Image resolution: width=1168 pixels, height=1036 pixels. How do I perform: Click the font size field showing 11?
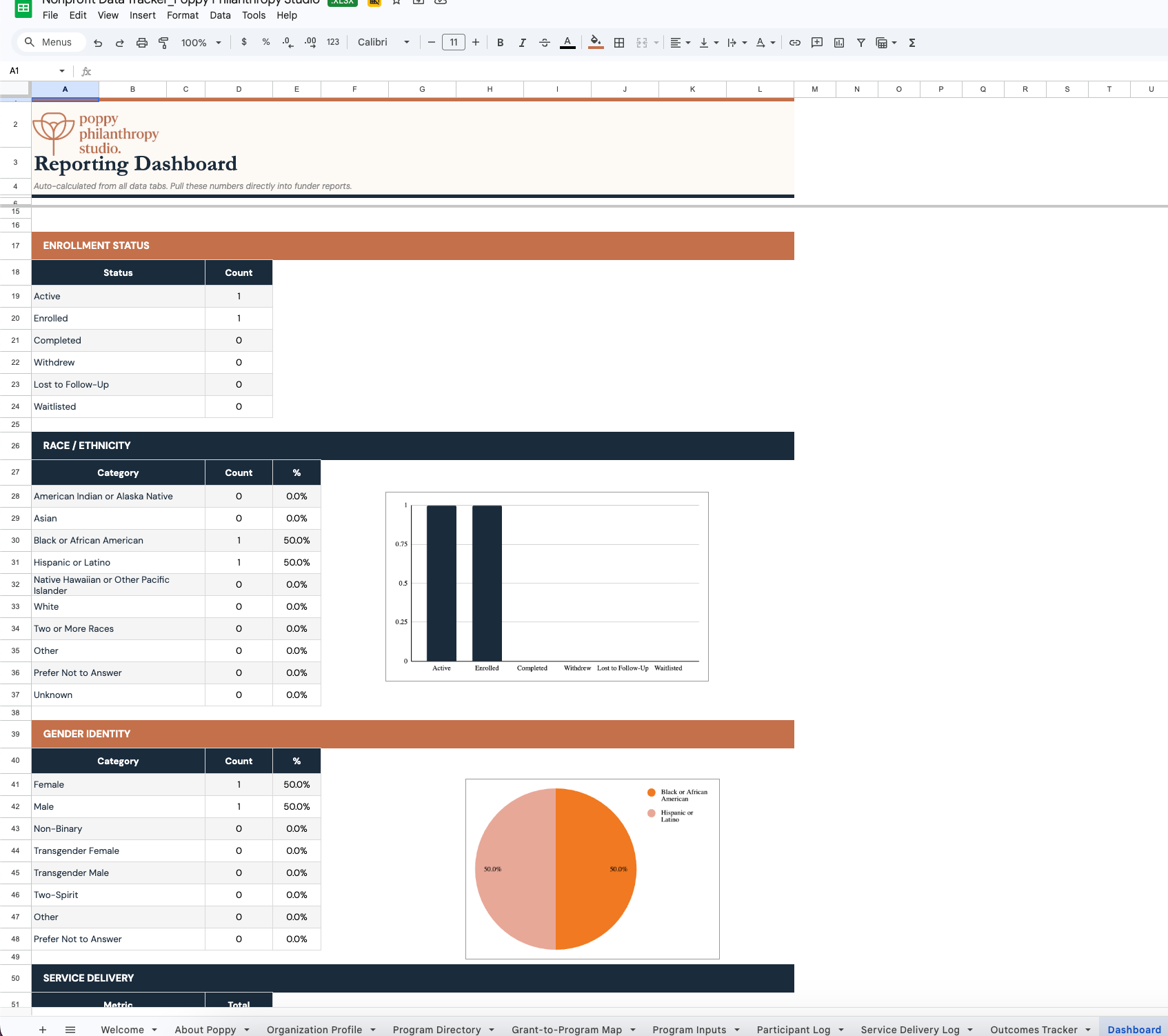pos(454,43)
